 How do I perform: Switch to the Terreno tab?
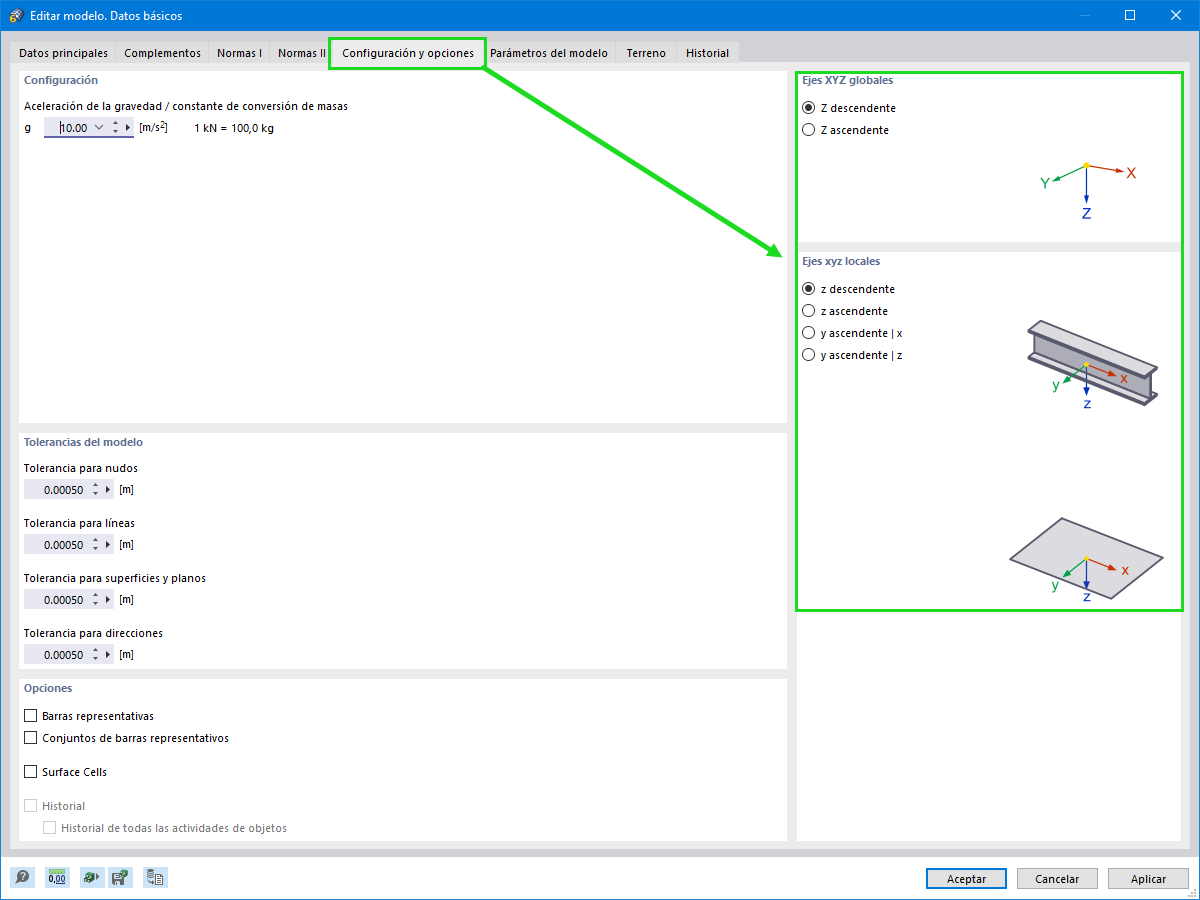point(646,53)
